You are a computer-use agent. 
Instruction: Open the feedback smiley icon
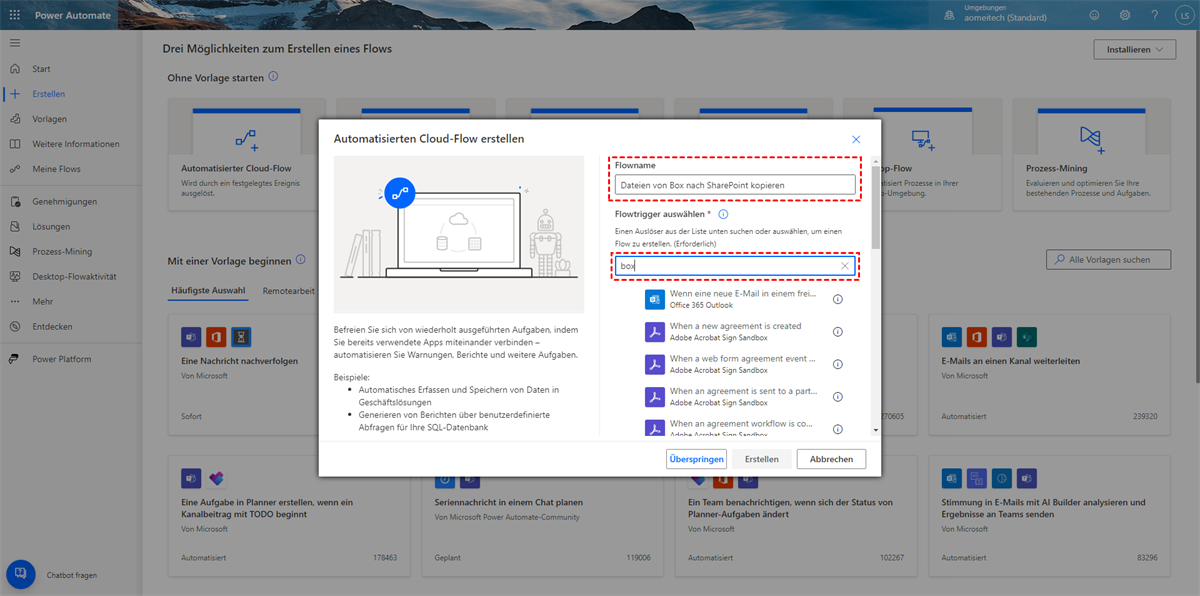[x=1094, y=15]
